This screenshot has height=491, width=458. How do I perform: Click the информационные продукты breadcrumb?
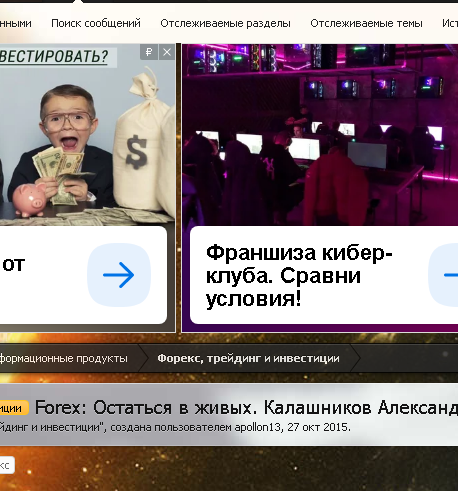click(64, 358)
